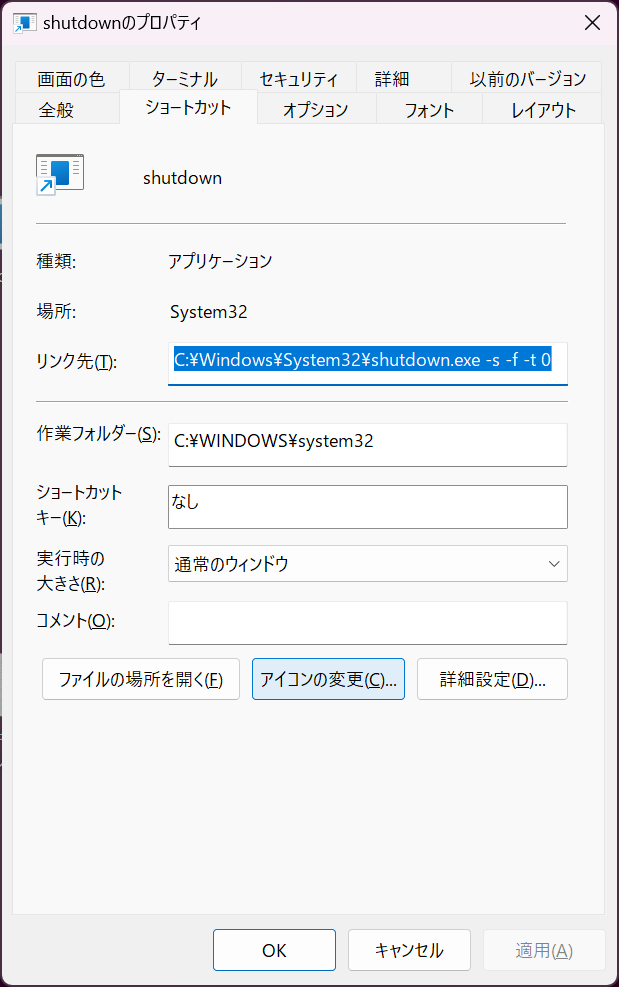Screen dimensions: 619x987
Task: Open the オプション tab
Action: (x=316, y=109)
